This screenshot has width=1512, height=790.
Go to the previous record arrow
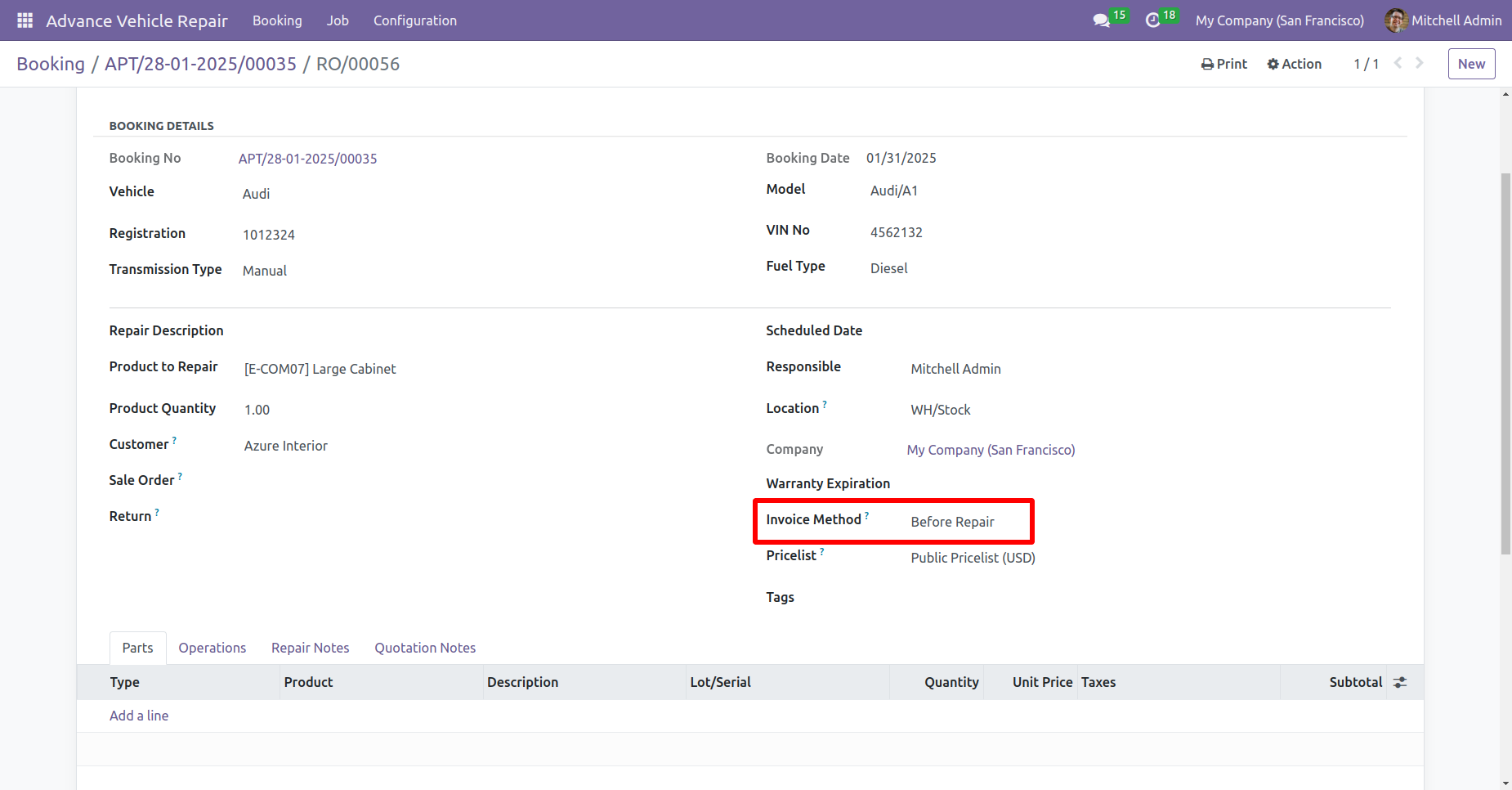tap(1398, 63)
